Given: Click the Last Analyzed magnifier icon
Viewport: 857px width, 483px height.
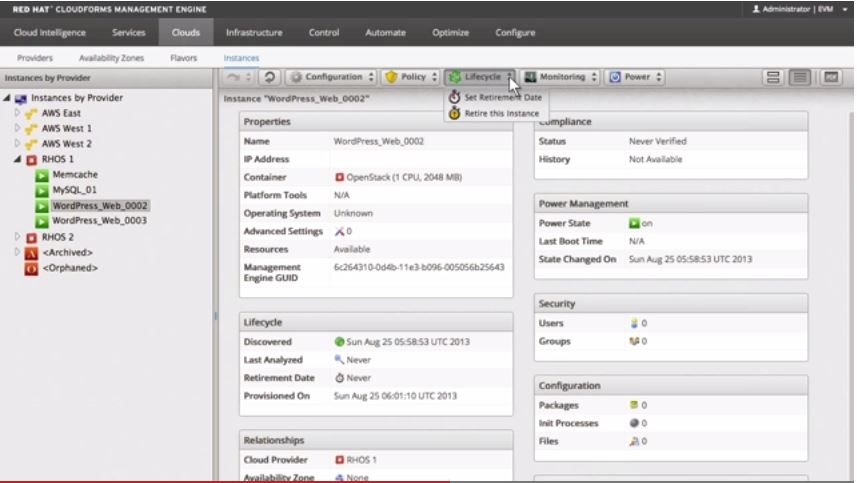Looking at the screenshot, I should 339,360.
